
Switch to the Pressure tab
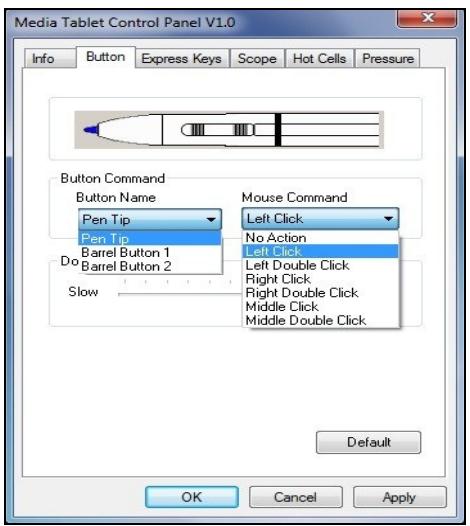387,59
